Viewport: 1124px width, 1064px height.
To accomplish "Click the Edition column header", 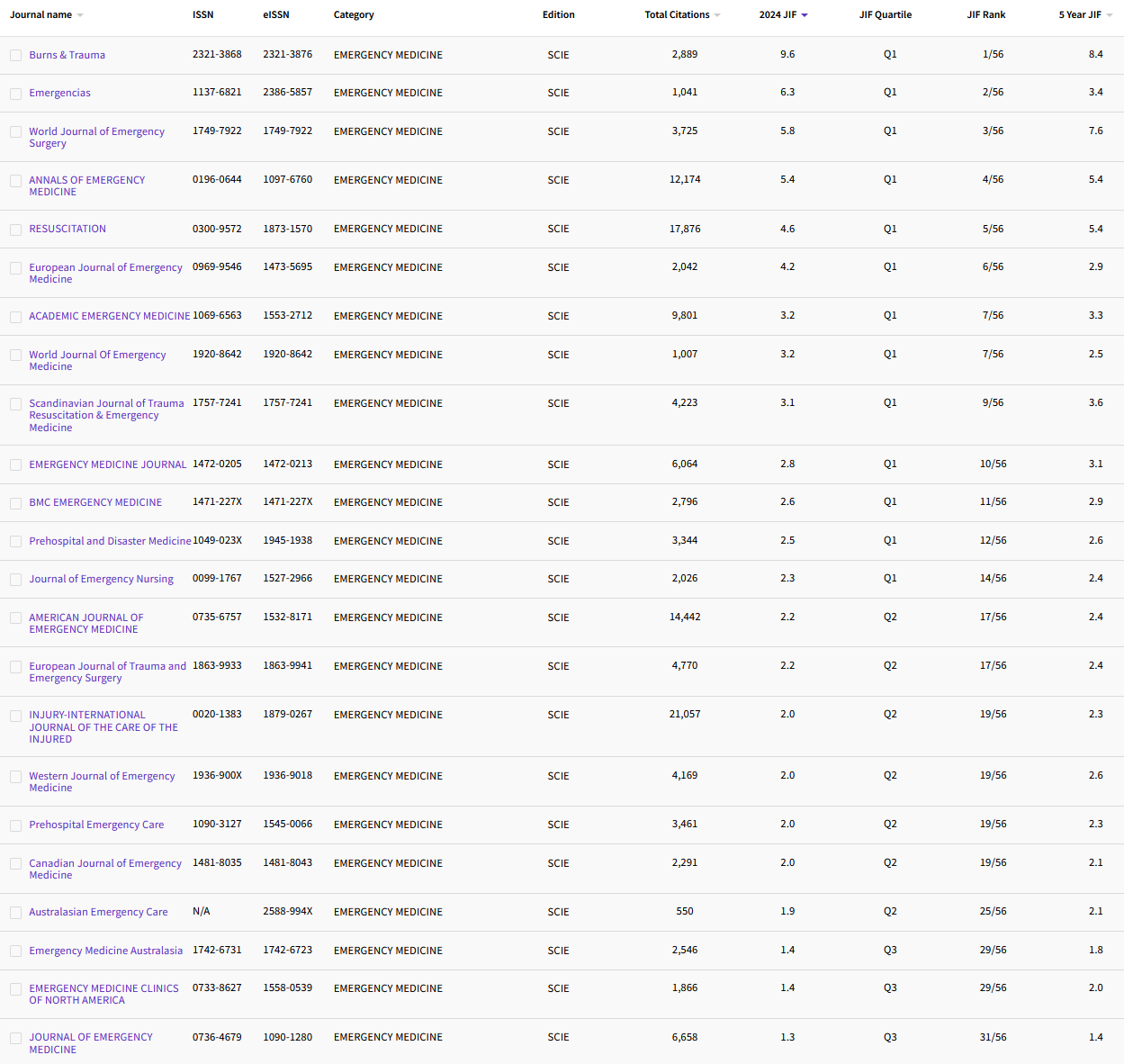I will pyautogui.click(x=558, y=14).
